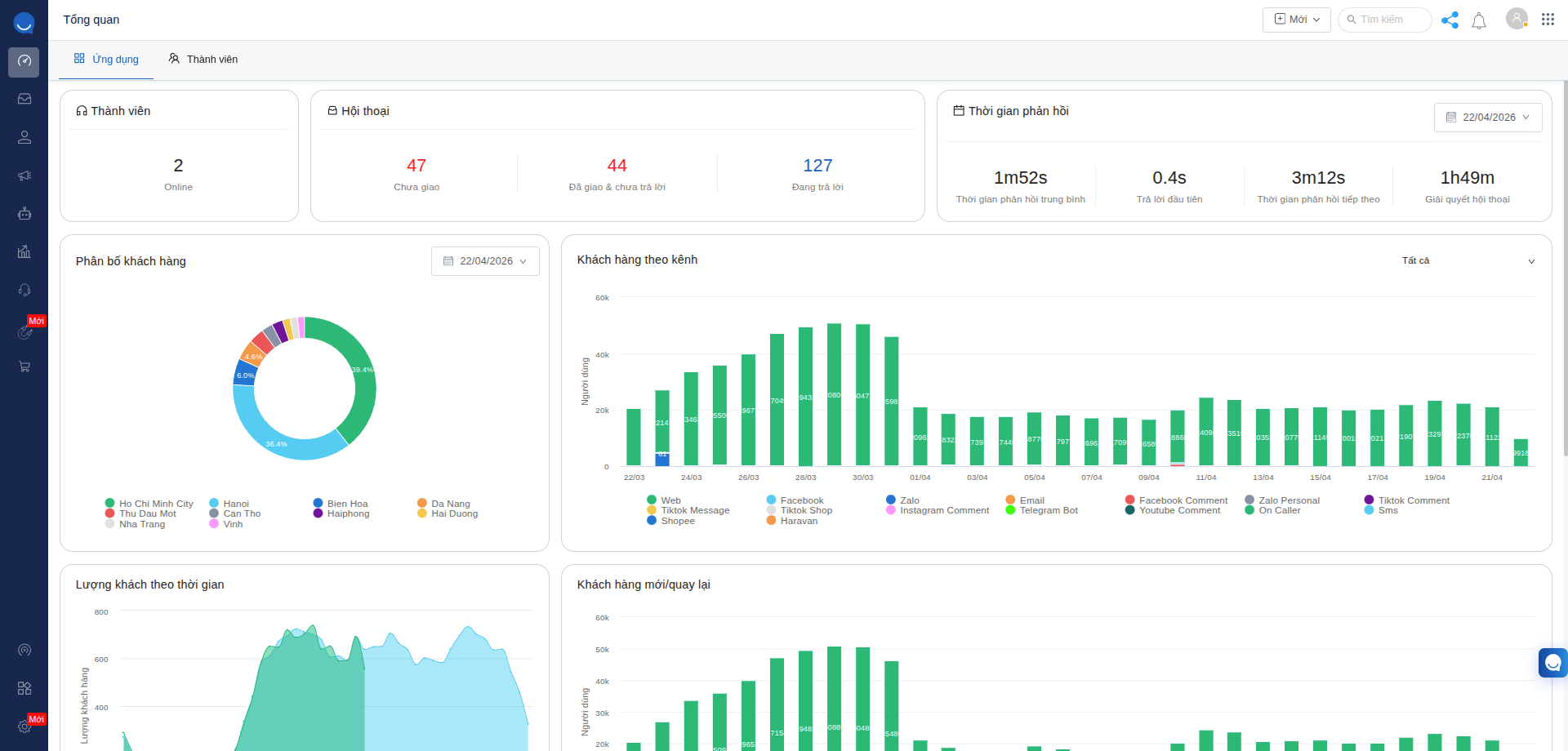Open the shopping cart icon in sidebar
The image size is (1568, 751).
(x=24, y=367)
